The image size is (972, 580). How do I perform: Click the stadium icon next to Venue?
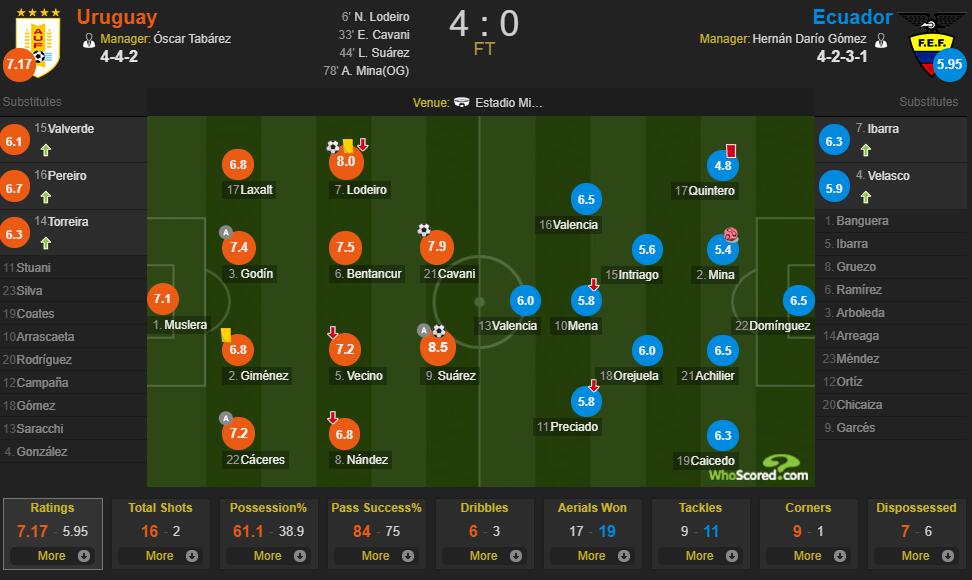tap(462, 102)
